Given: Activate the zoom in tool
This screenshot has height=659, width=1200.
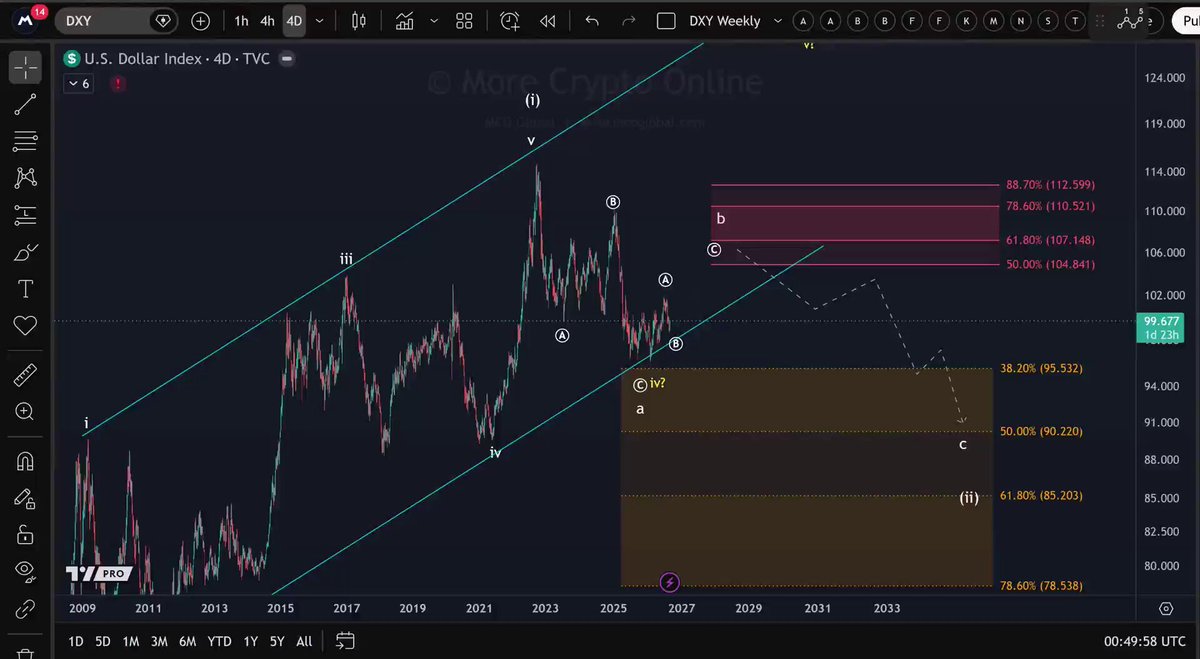Looking at the screenshot, I should click(25, 411).
